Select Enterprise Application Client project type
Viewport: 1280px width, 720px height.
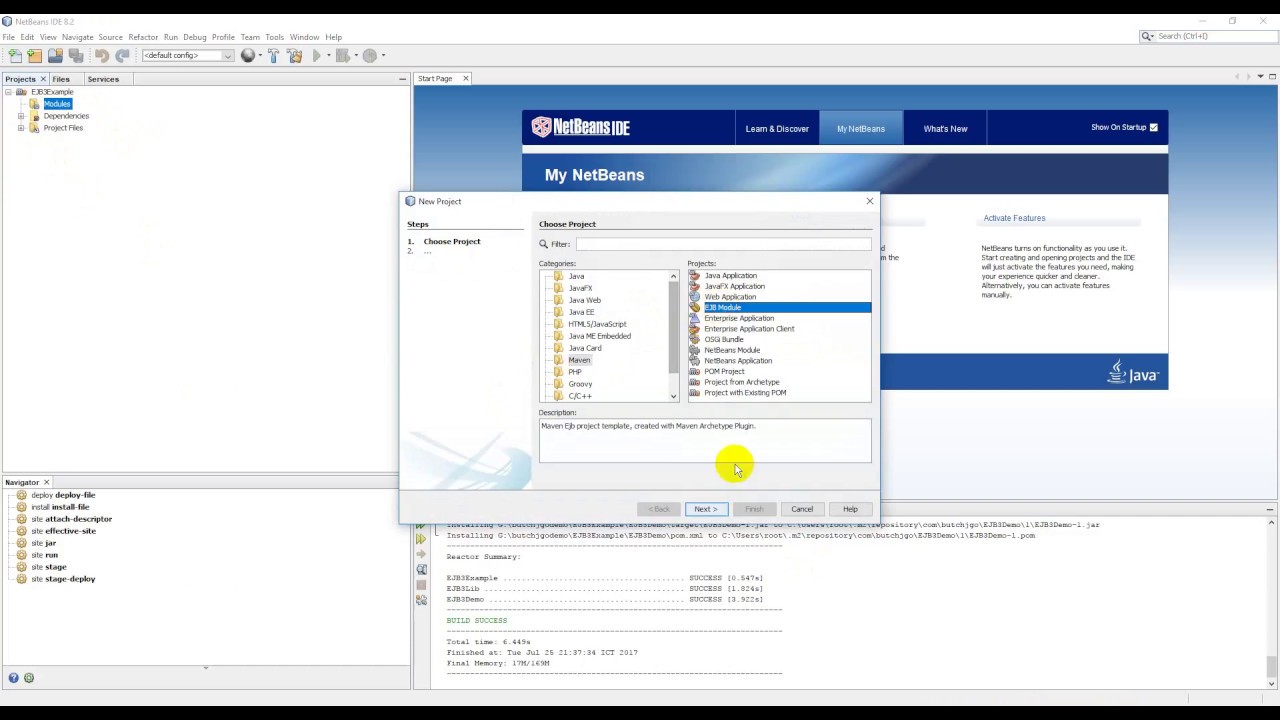[749, 329]
